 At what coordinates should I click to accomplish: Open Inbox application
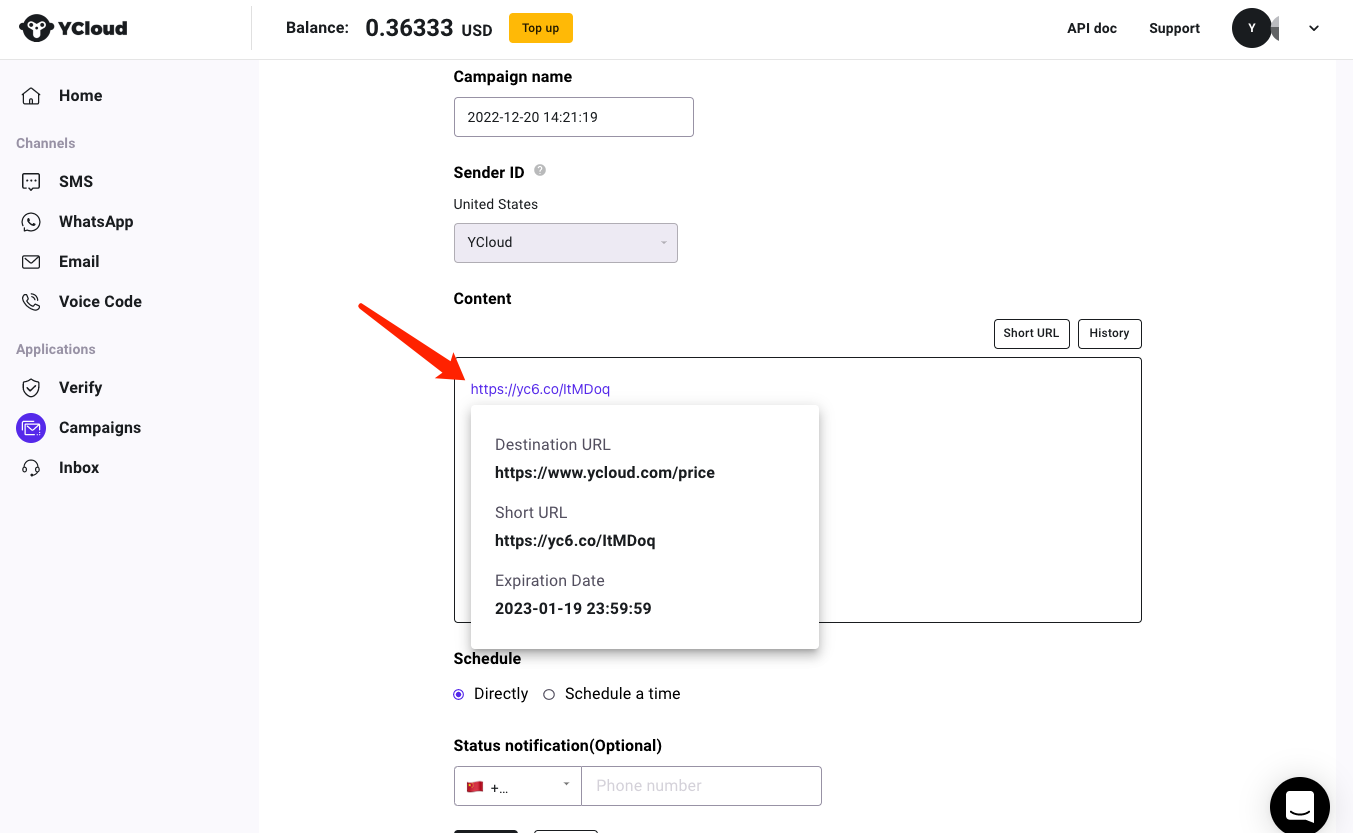pos(79,468)
